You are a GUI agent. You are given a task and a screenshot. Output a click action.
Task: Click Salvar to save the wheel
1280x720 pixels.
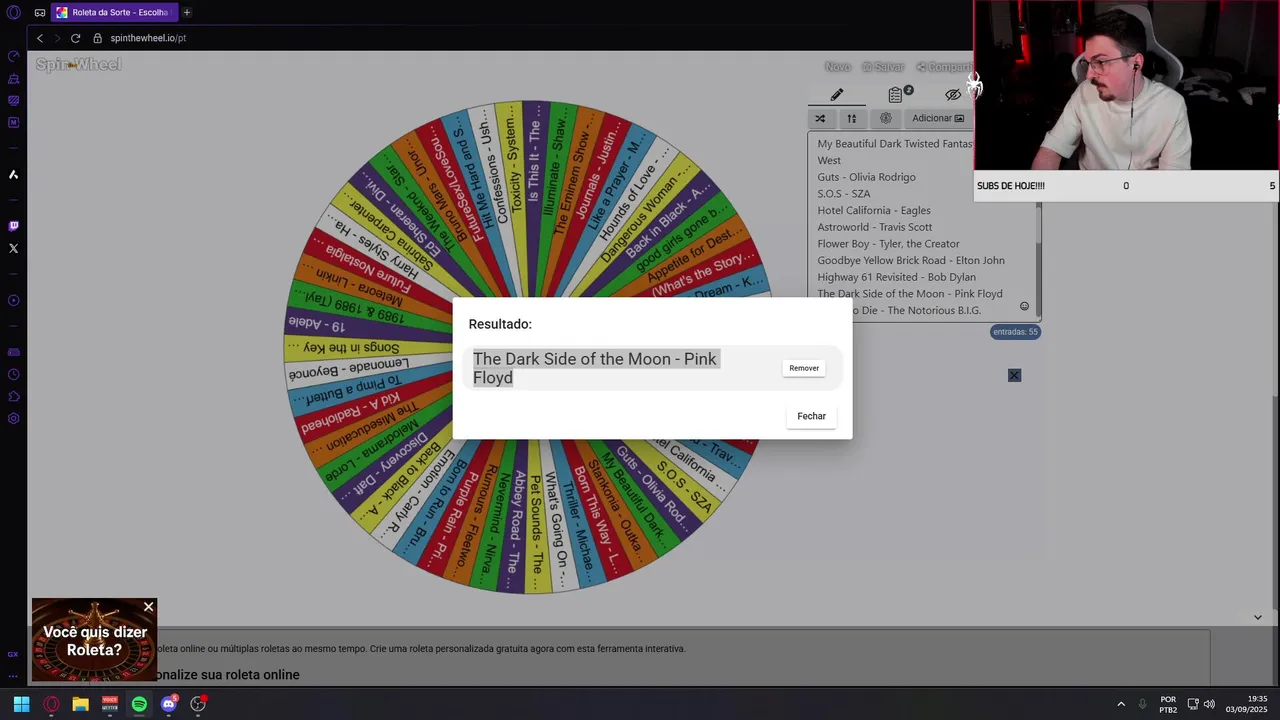[x=883, y=67]
